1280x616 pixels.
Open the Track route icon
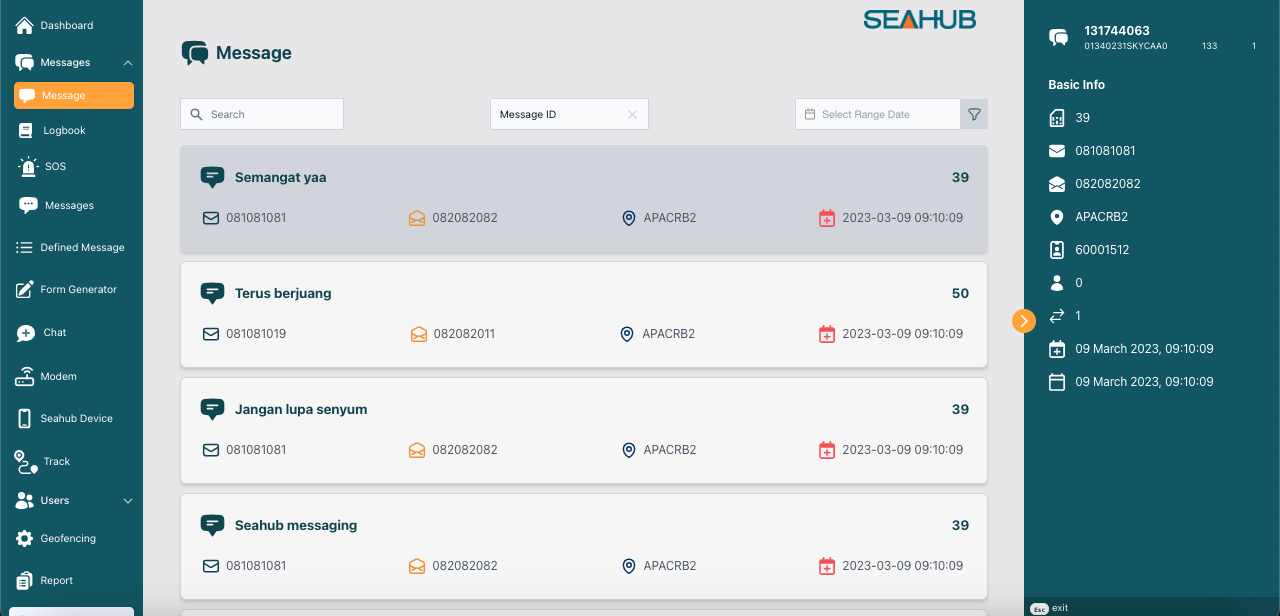26,462
